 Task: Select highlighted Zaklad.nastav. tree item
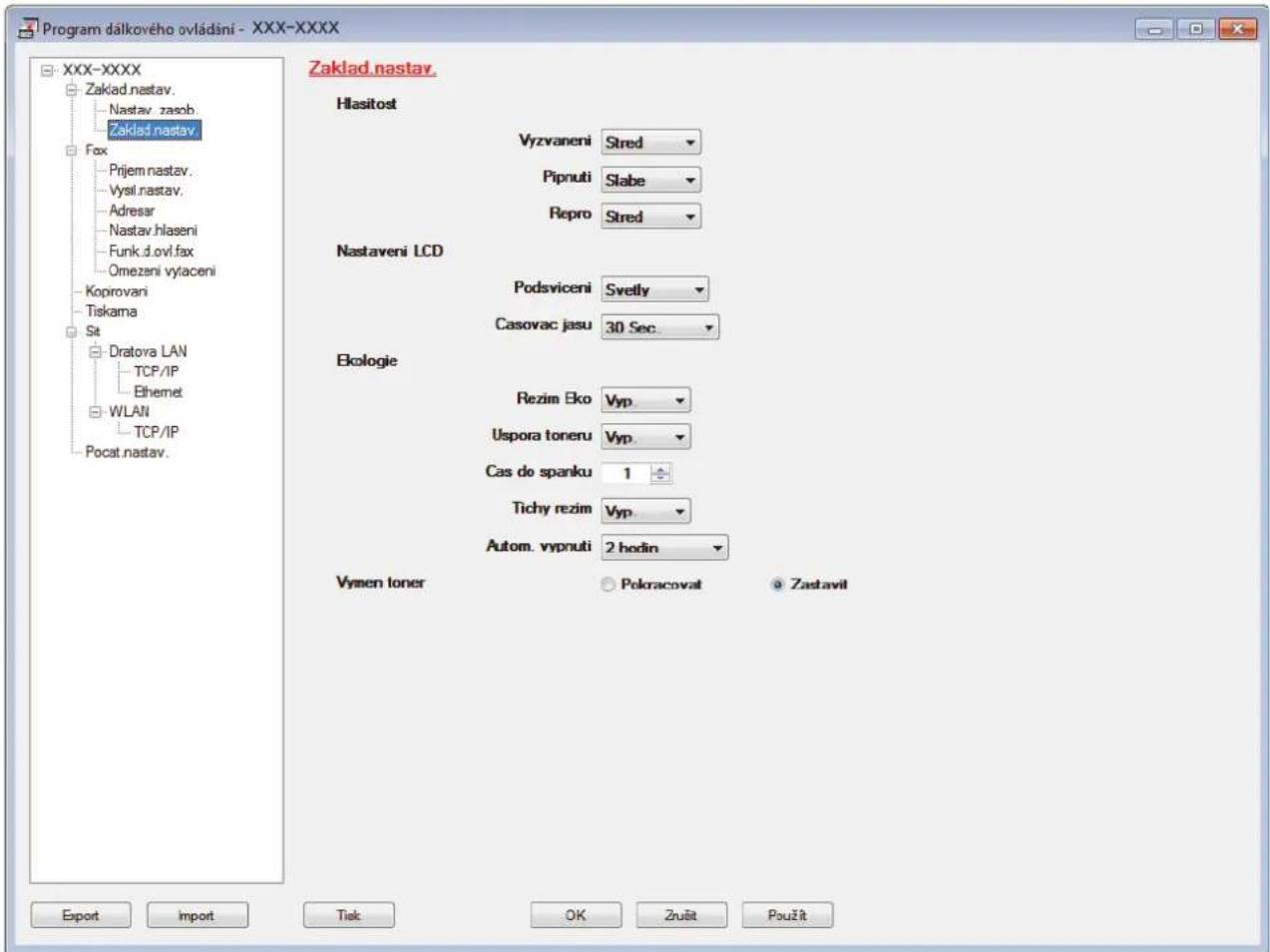pyautogui.click(x=154, y=130)
